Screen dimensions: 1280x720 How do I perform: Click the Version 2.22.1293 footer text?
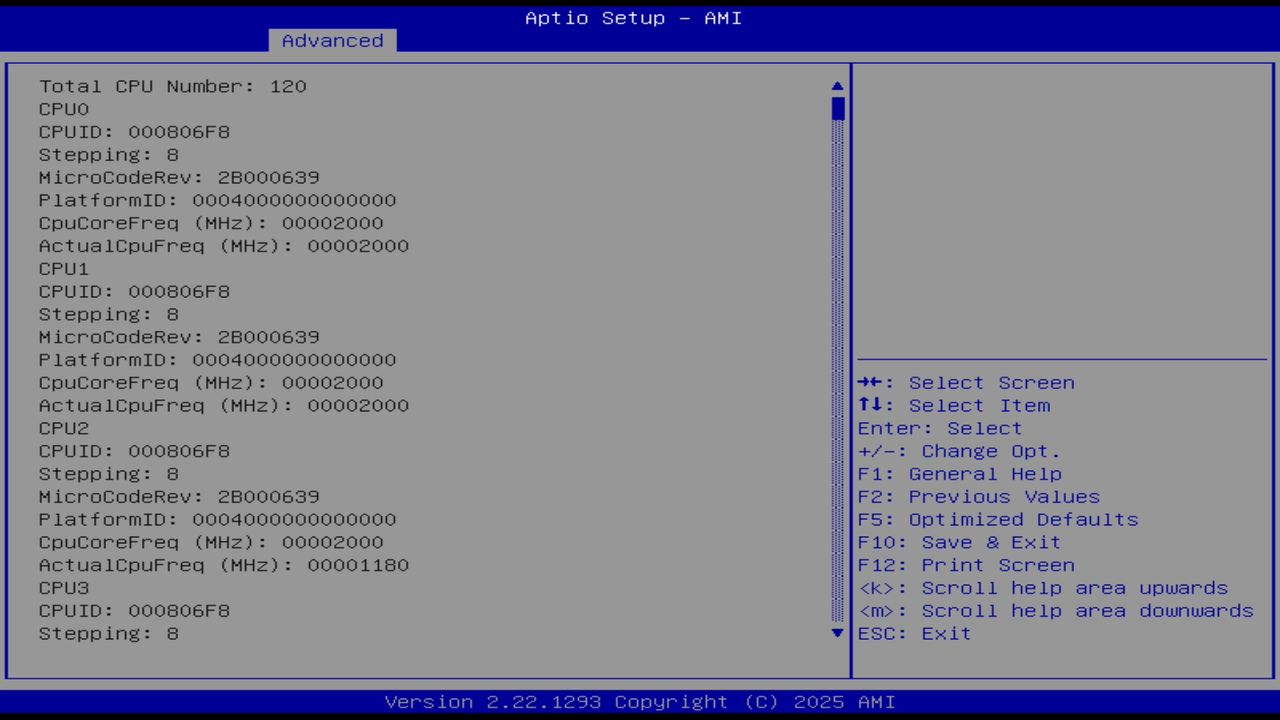point(639,701)
